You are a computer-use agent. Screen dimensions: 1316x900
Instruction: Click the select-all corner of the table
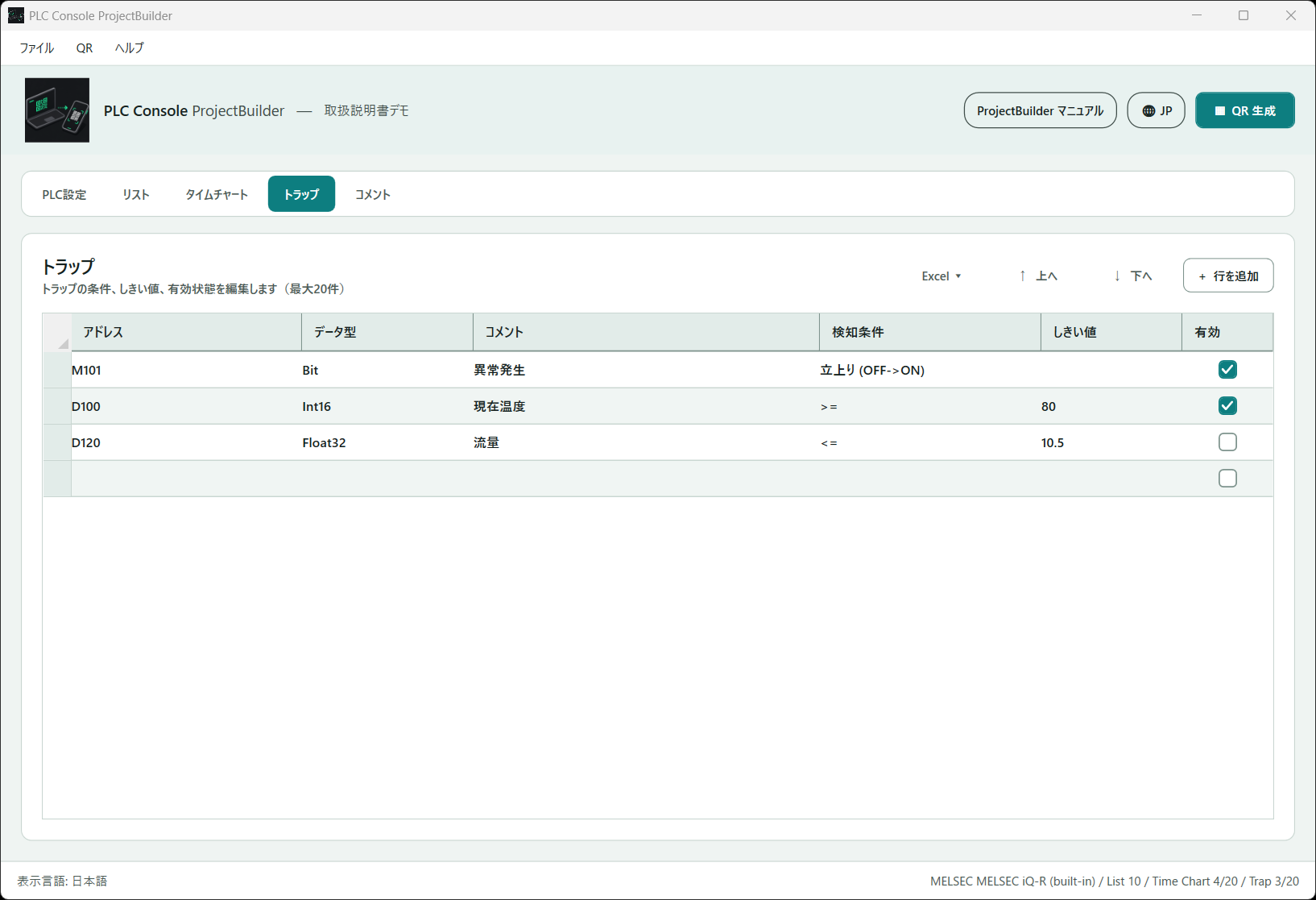[57, 332]
